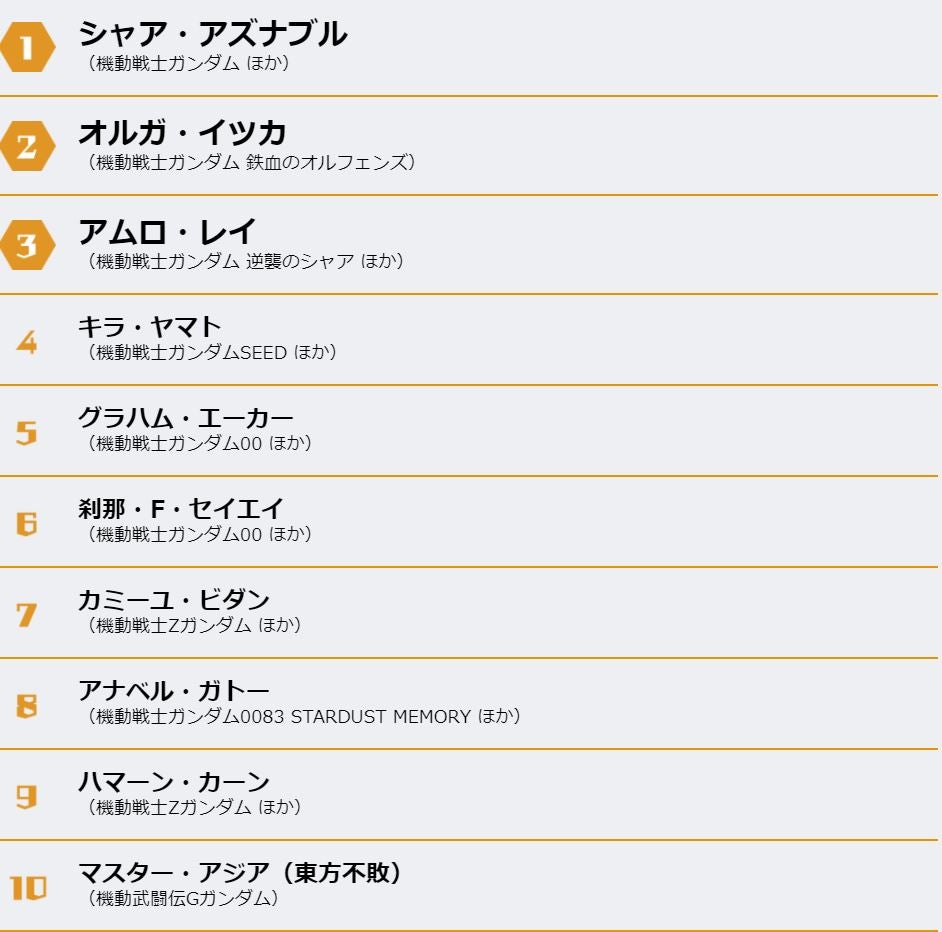Select the name オルガ・イツカ
This screenshot has height=932, width=942.
[182, 132]
